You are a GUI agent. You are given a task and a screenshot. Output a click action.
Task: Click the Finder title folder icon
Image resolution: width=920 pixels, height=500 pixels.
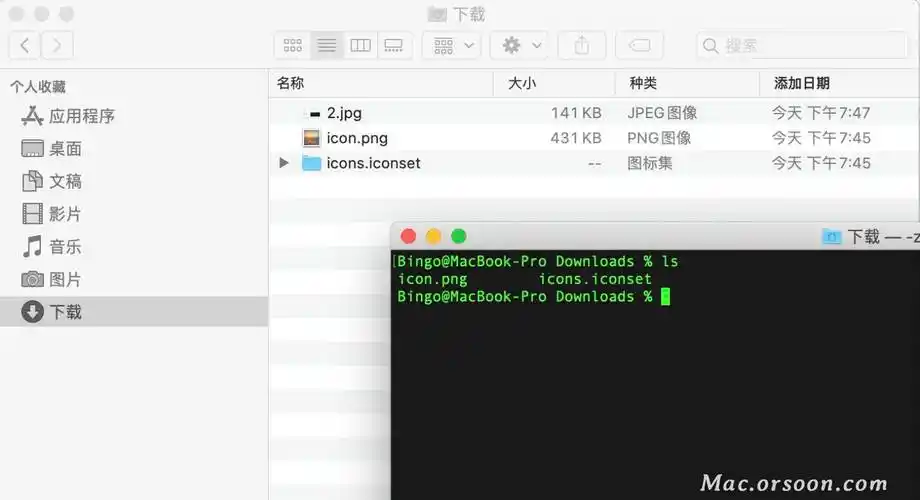[437, 14]
